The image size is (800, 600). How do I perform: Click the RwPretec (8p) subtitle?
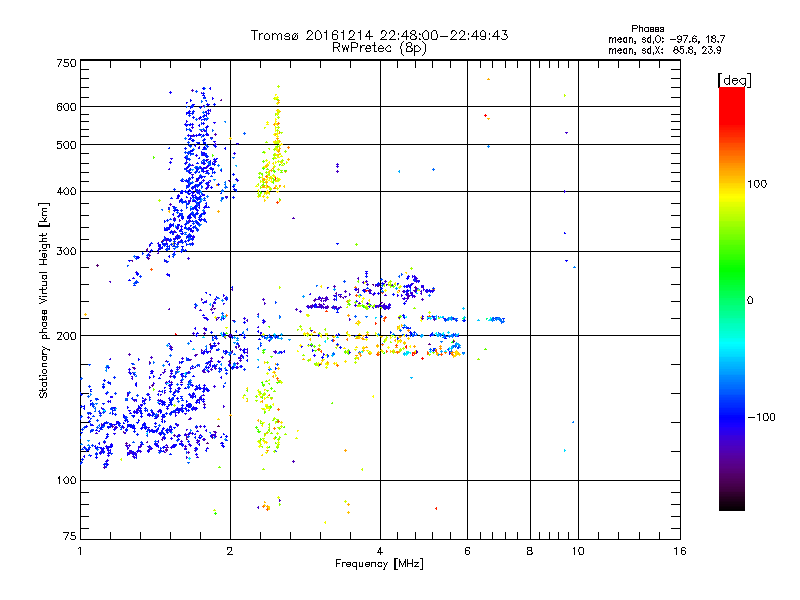pos(379,47)
